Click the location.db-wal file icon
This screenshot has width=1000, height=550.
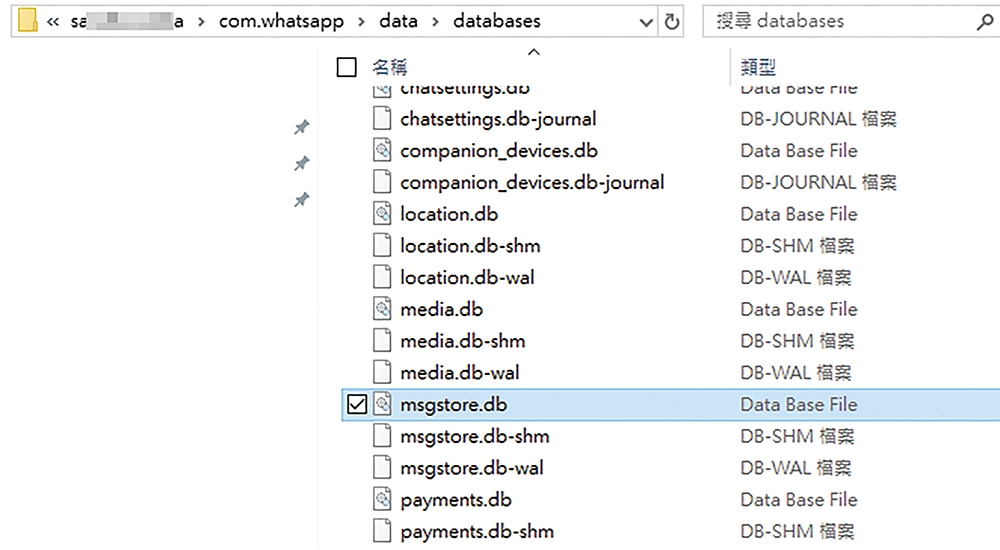(382, 278)
